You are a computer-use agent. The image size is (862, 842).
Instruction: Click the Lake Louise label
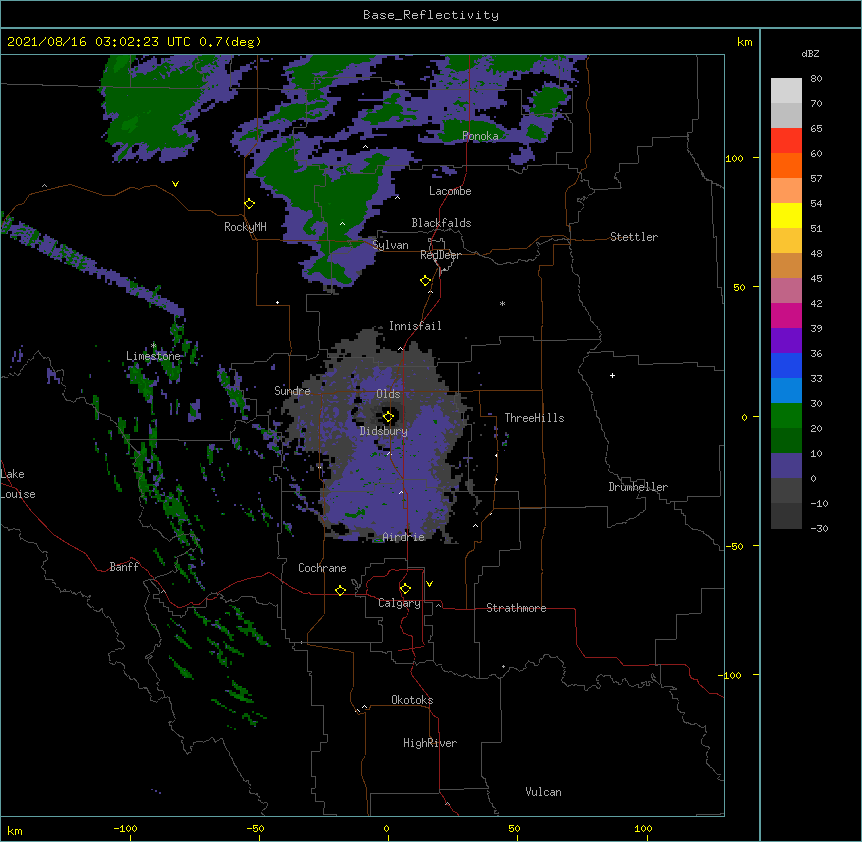click(x=18, y=484)
